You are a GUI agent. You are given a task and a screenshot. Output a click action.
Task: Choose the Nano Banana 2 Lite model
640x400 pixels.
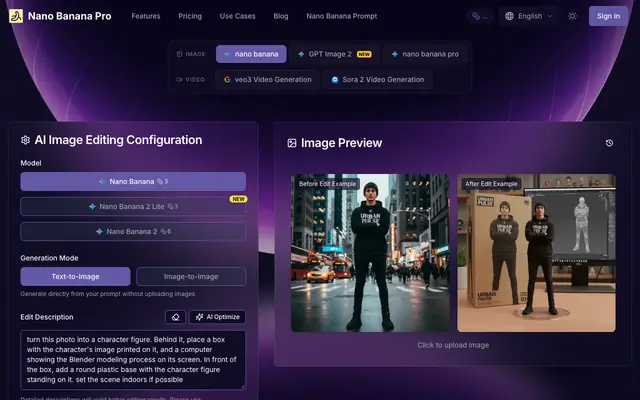click(x=133, y=207)
